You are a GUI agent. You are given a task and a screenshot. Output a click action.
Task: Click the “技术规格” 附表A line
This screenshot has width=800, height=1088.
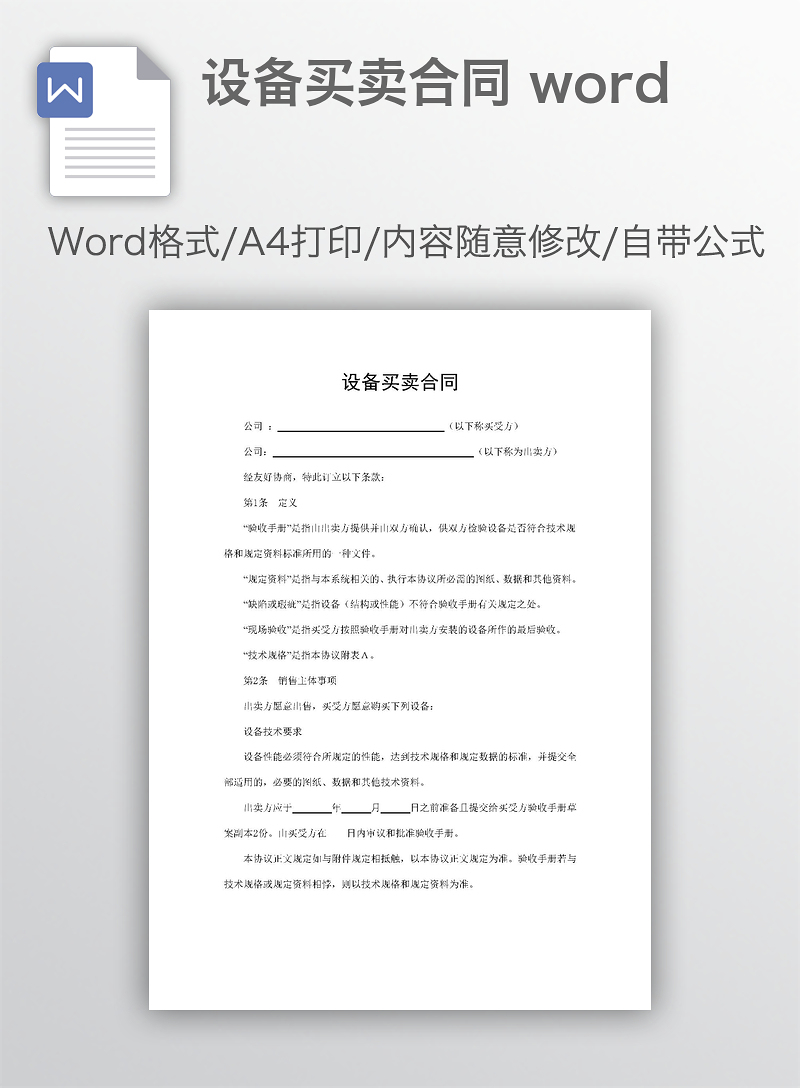point(310,655)
